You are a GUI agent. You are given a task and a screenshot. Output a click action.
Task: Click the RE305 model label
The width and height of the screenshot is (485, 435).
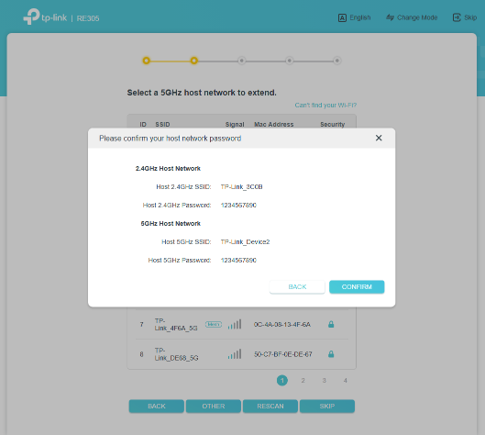pyautogui.click(x=88, y=18)
